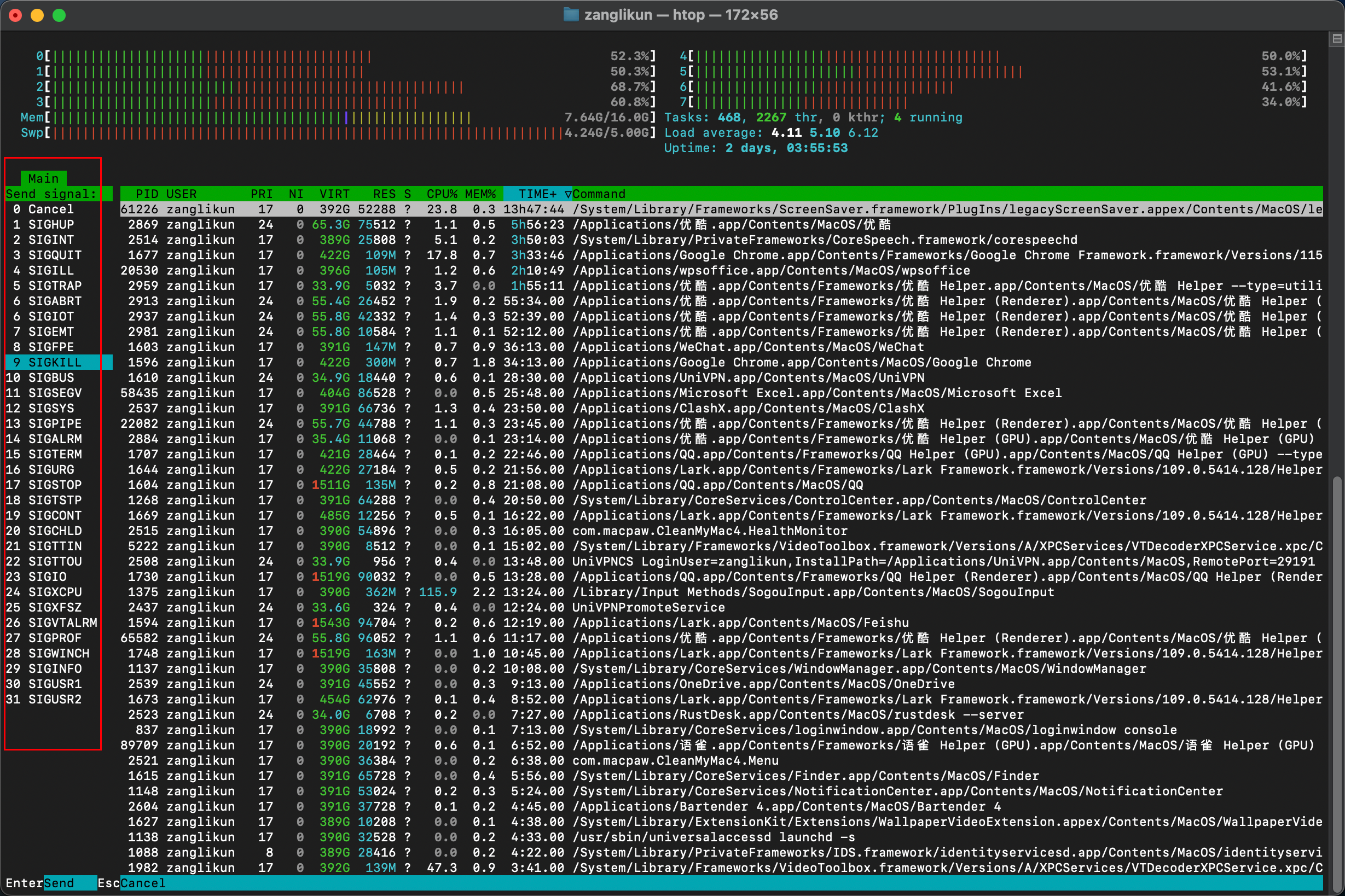Image resolution: width=1345 pixels, height=896 pixels.
Task: Select SIGTERM signal entry
Action: [x=54, y=454]
